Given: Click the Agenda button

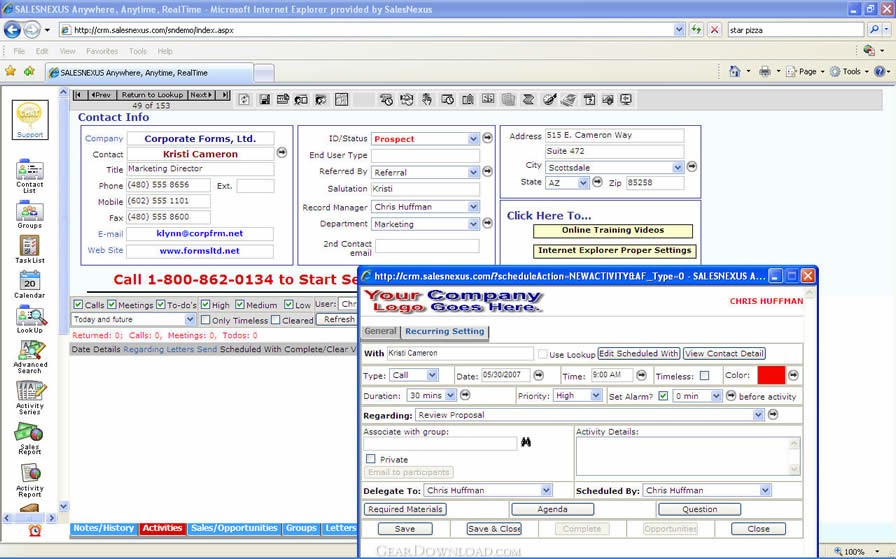Looking at the screenshot, I should tap(552, 509).
